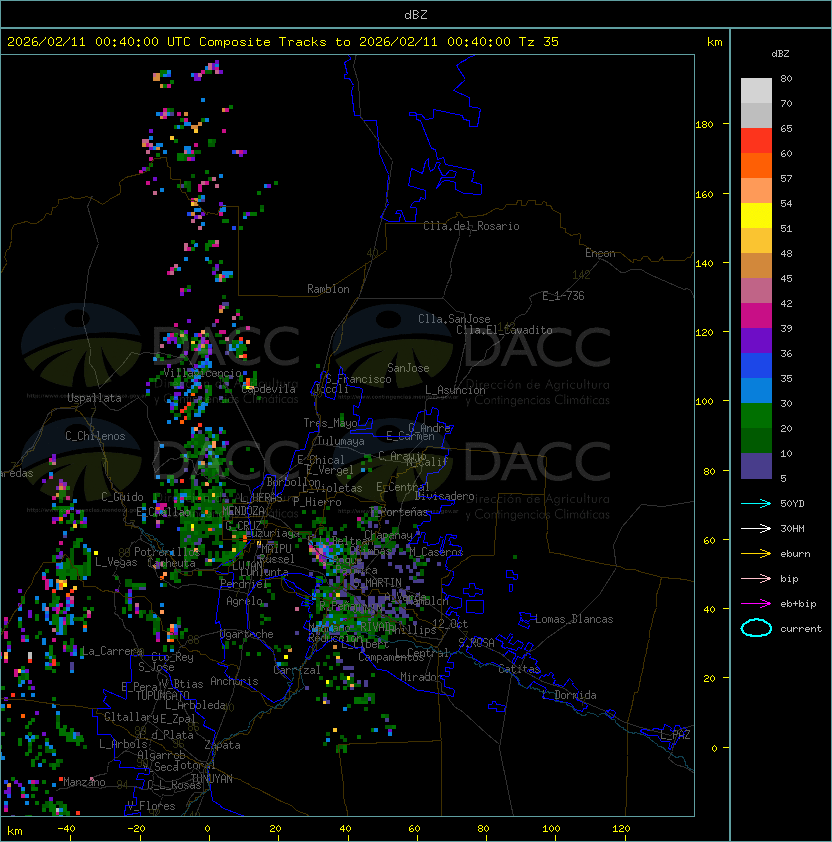Click the 10 dBZ slate purple band
This screenshot has width=832, height=842.
point(756,466)
